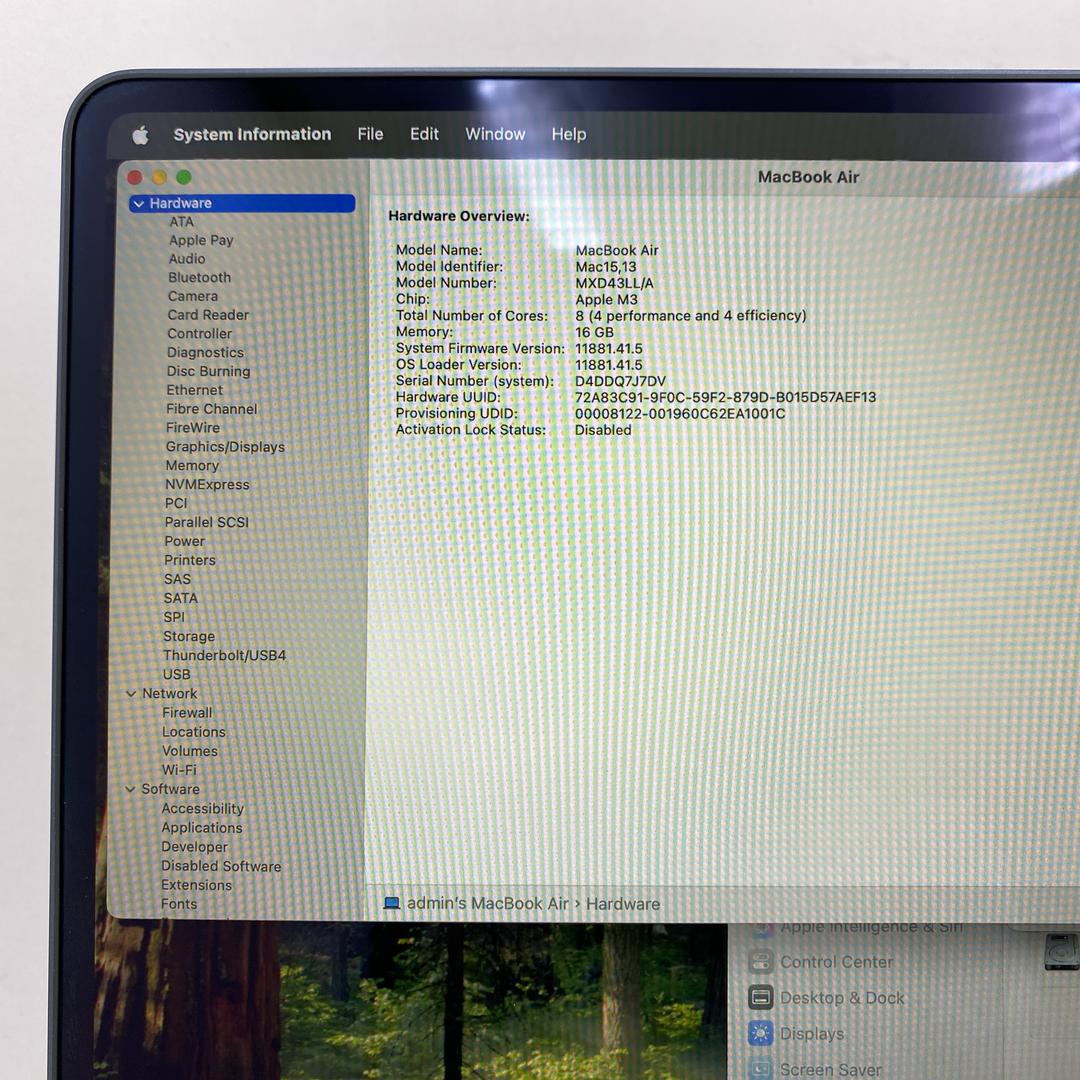Select Extensions under Software

[x=196, y=885]
